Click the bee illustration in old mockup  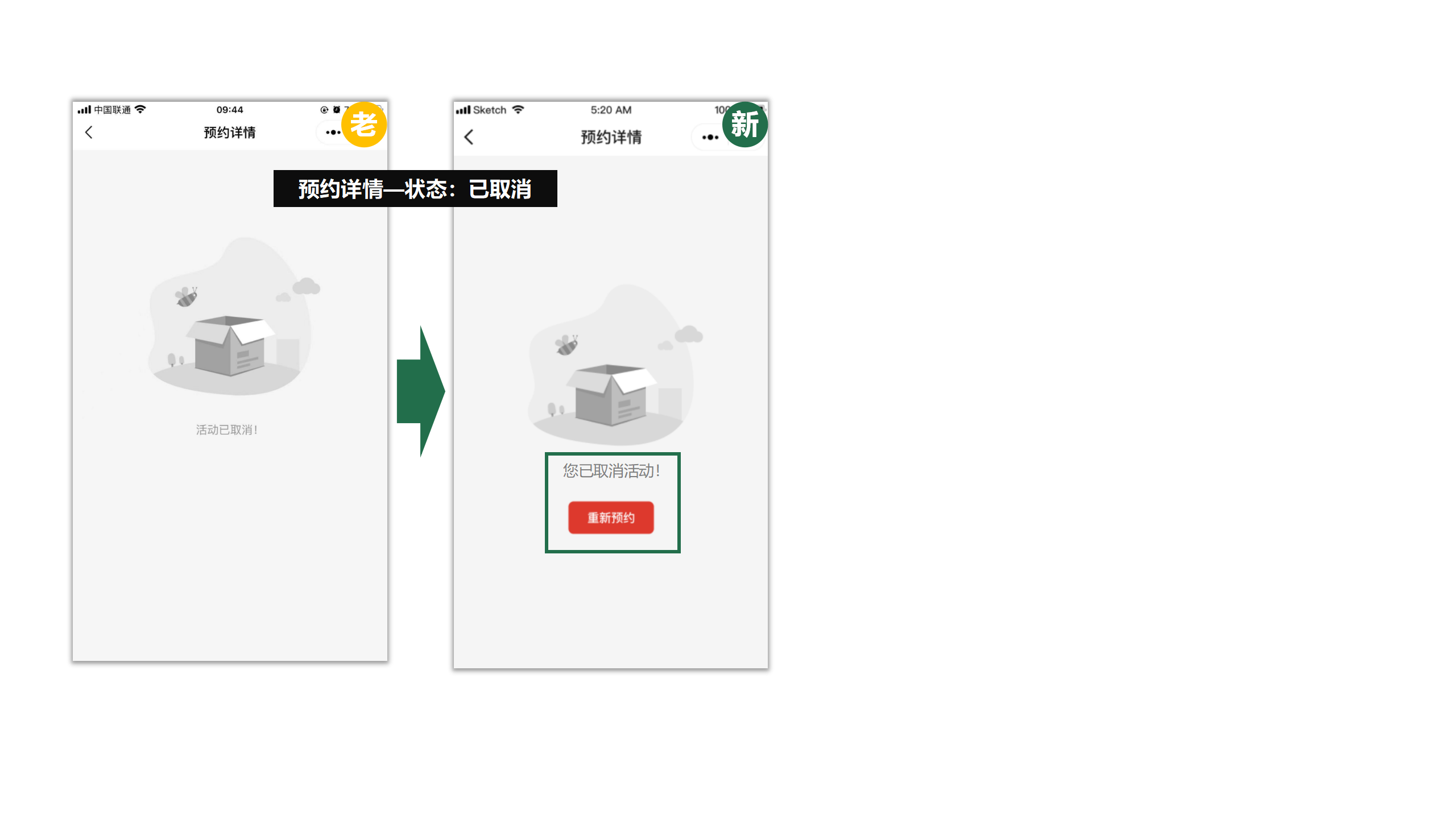pos(187,296)
